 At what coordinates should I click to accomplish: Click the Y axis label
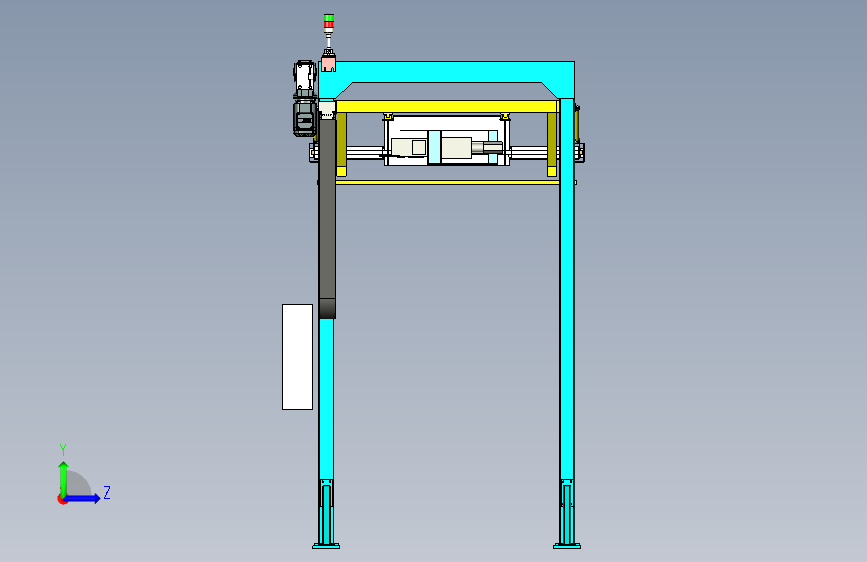click(63, 450)
